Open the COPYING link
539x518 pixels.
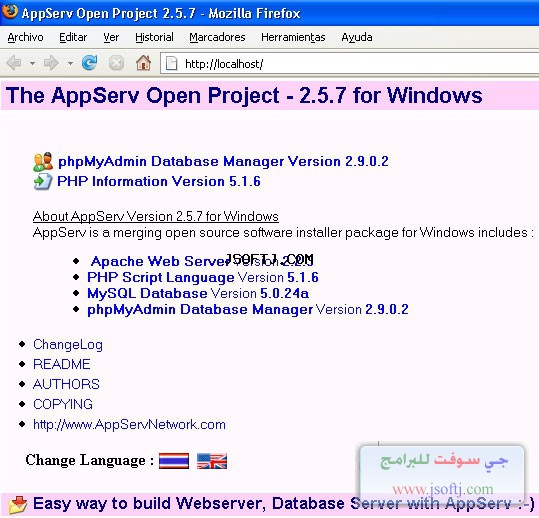(63, 404)
